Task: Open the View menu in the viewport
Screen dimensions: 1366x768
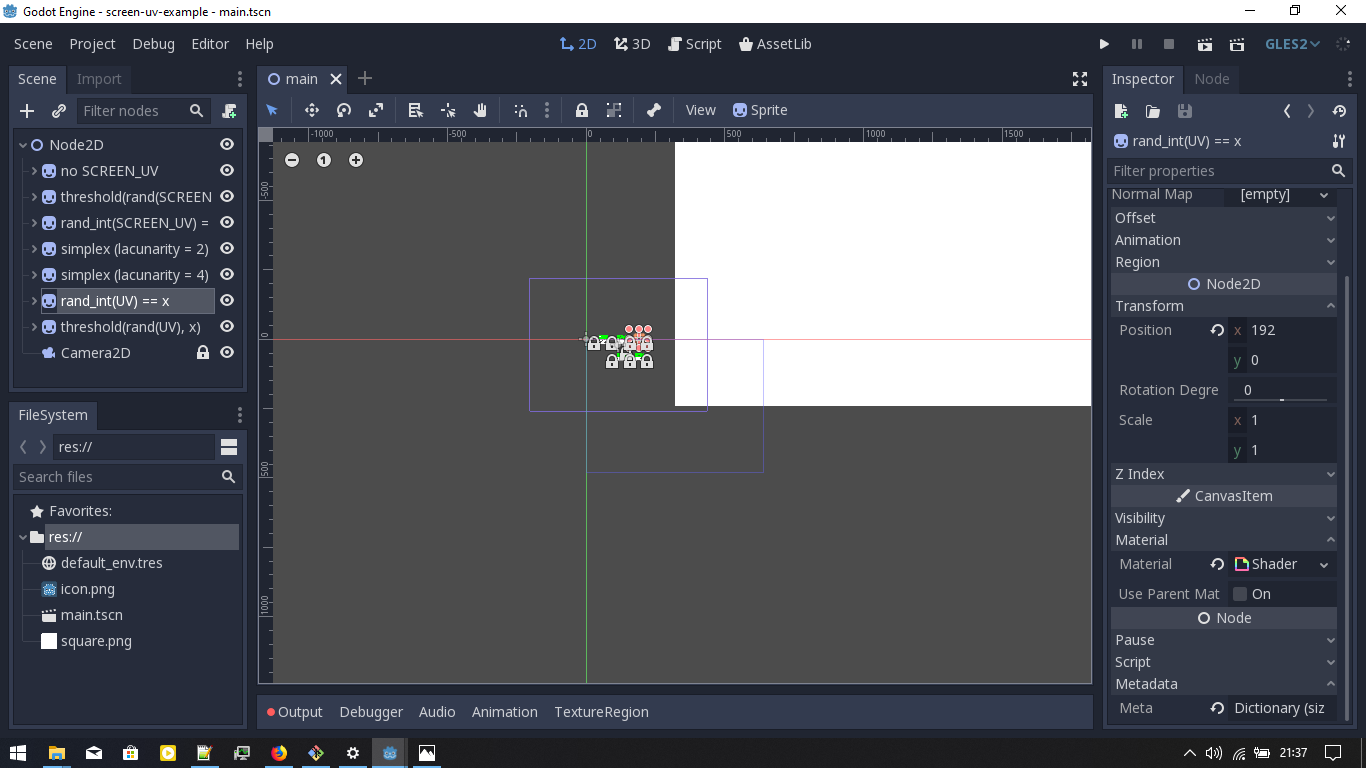Action: (700, 110)
